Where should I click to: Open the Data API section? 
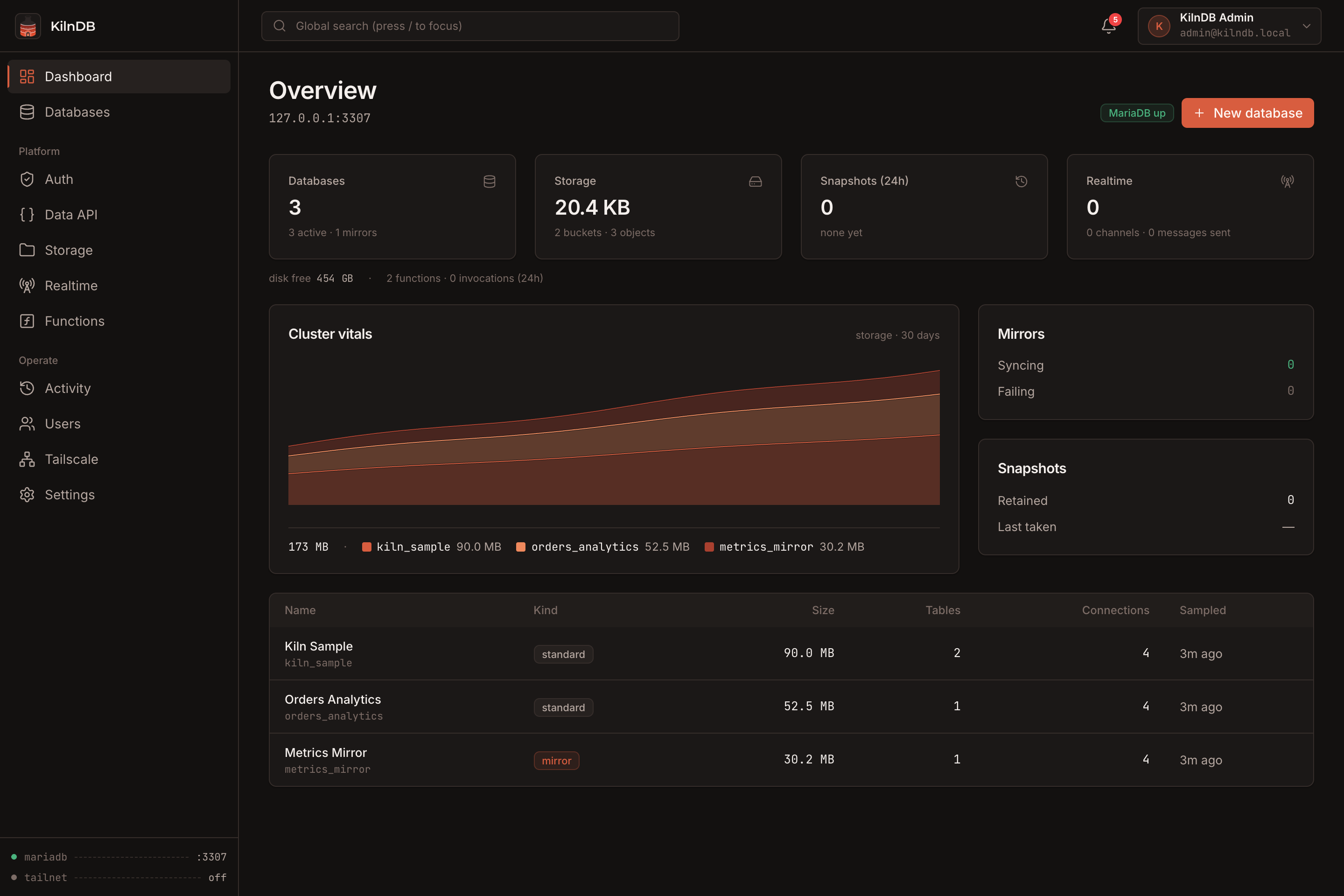pyautogui.click(x=119, y=215)
